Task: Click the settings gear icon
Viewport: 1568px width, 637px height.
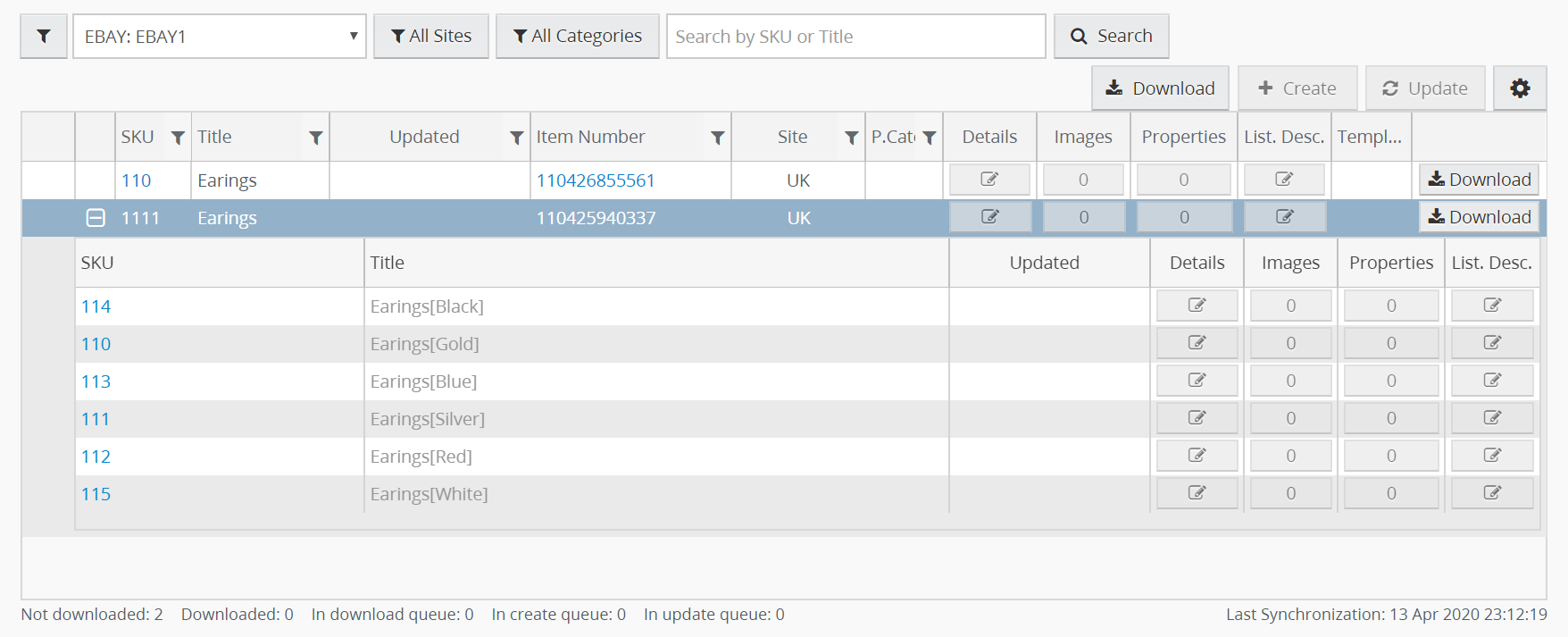Action: coord(1520,88)
